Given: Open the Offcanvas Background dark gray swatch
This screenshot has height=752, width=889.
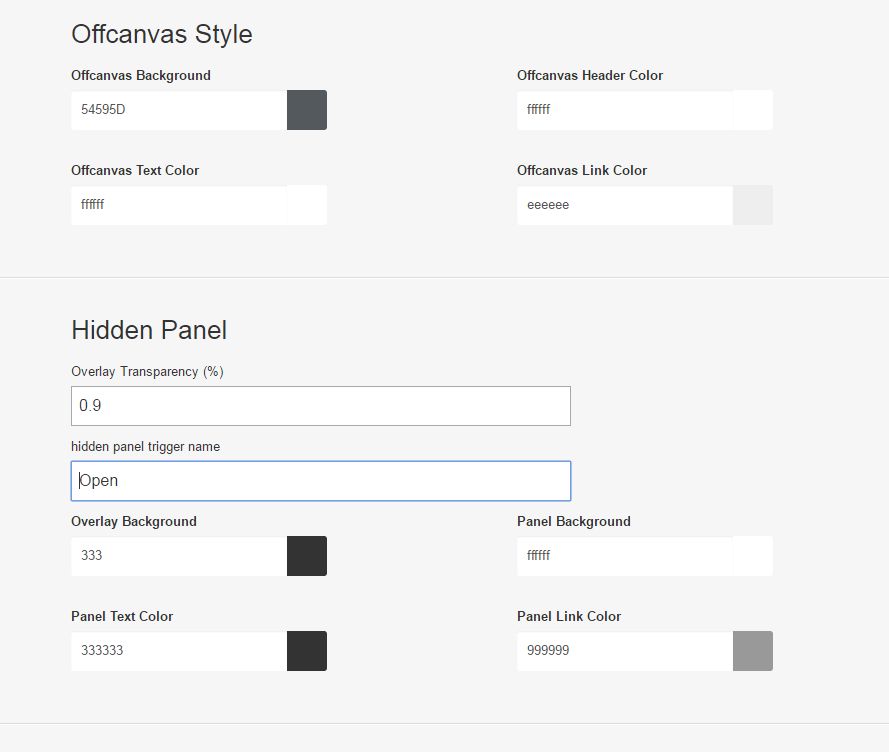Looking at the screenshot, I should [307, 110].
